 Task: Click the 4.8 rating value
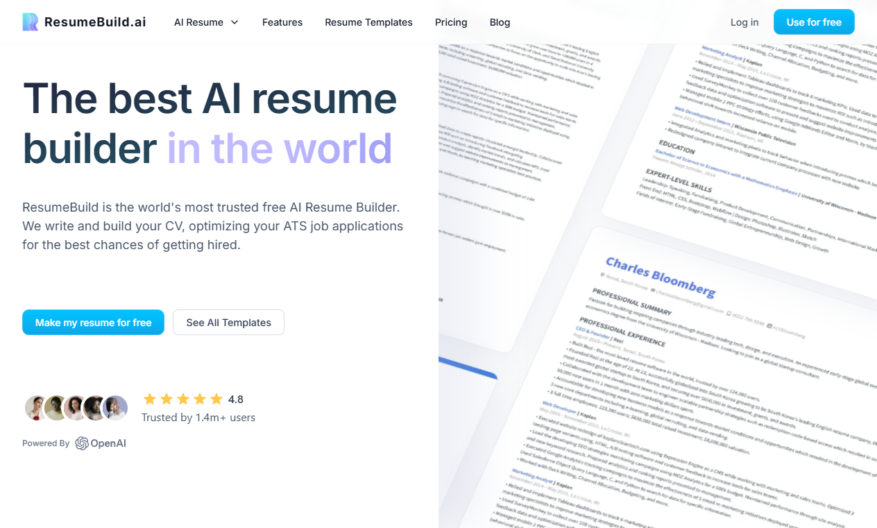pos(235,399)
